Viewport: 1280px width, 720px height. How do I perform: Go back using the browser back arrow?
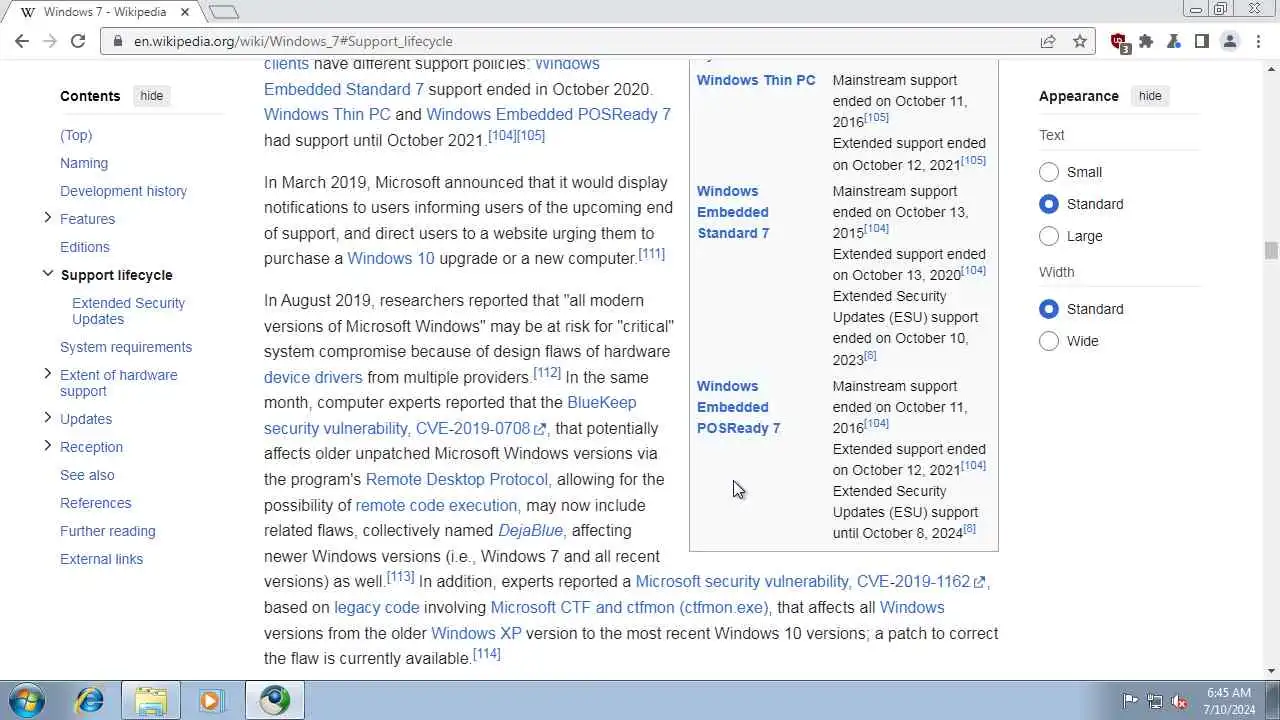[22, 41]
